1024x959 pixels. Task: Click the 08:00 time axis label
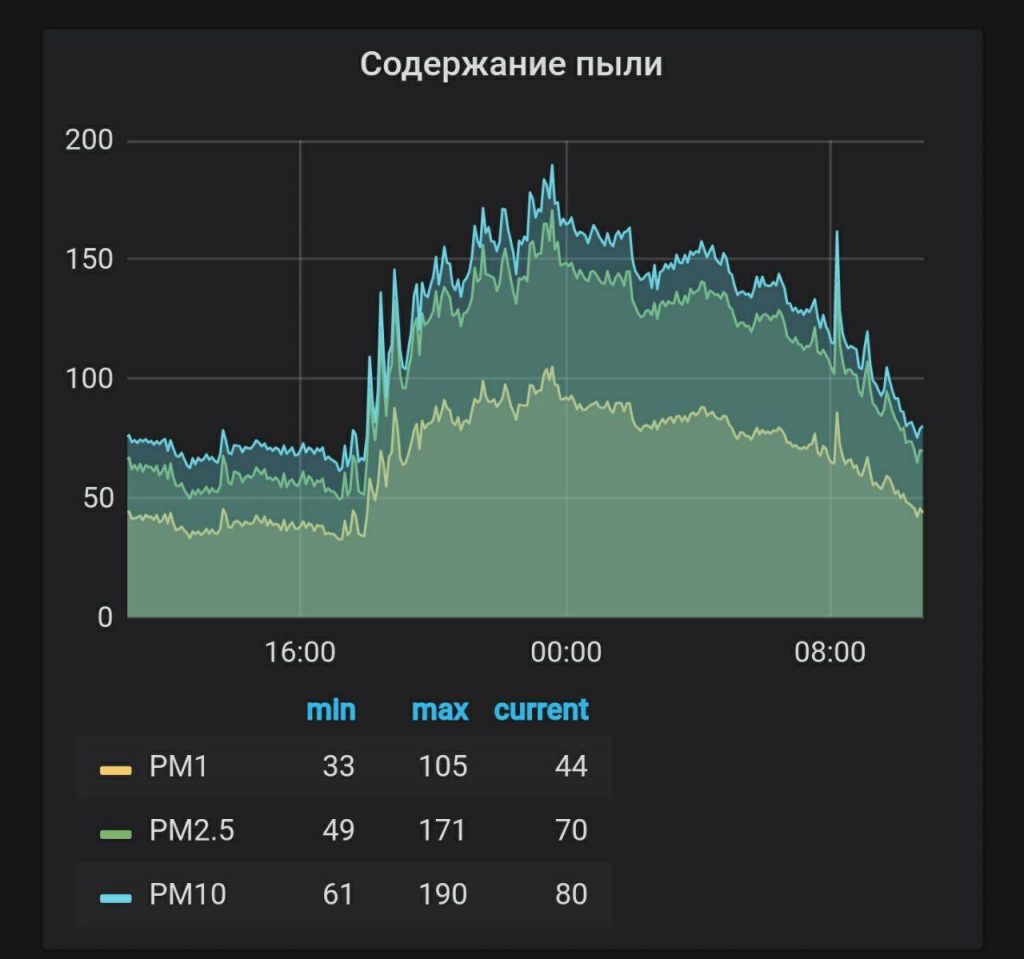pos(830,653)
